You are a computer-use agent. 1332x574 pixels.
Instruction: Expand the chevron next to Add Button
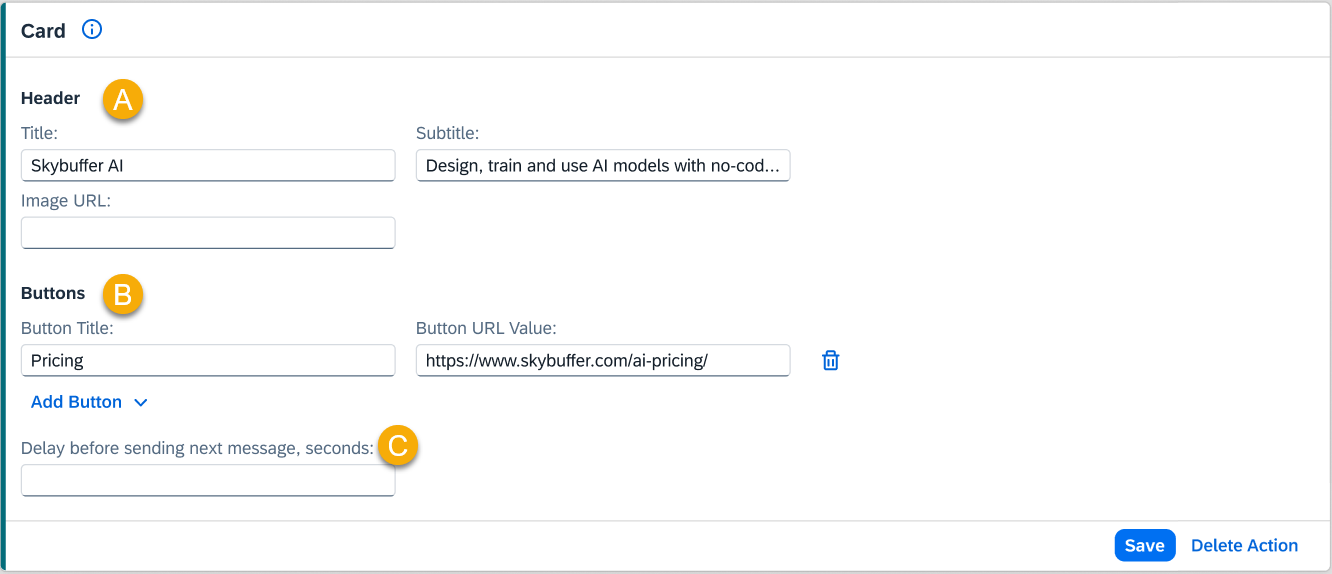[x=141, y=402]
